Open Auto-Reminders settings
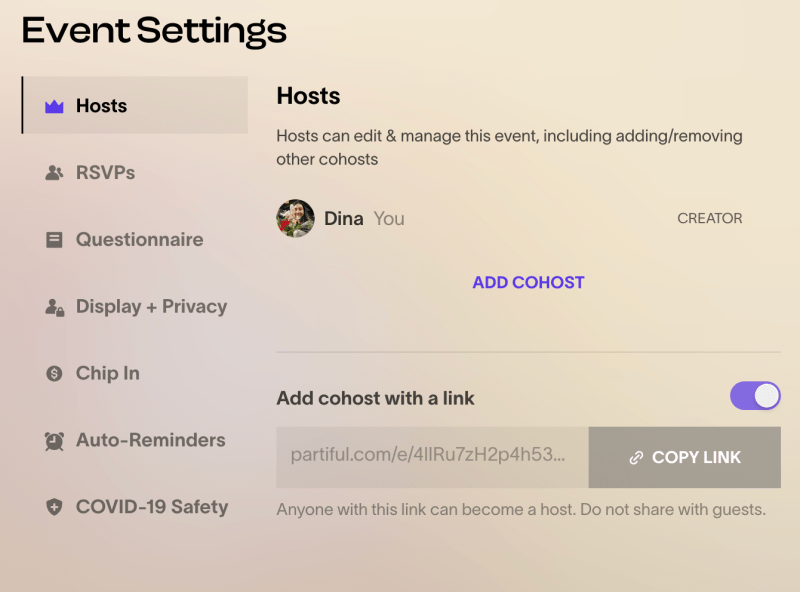Image resolution: width=800 pixels, height=592 pixels. [135, 440]
